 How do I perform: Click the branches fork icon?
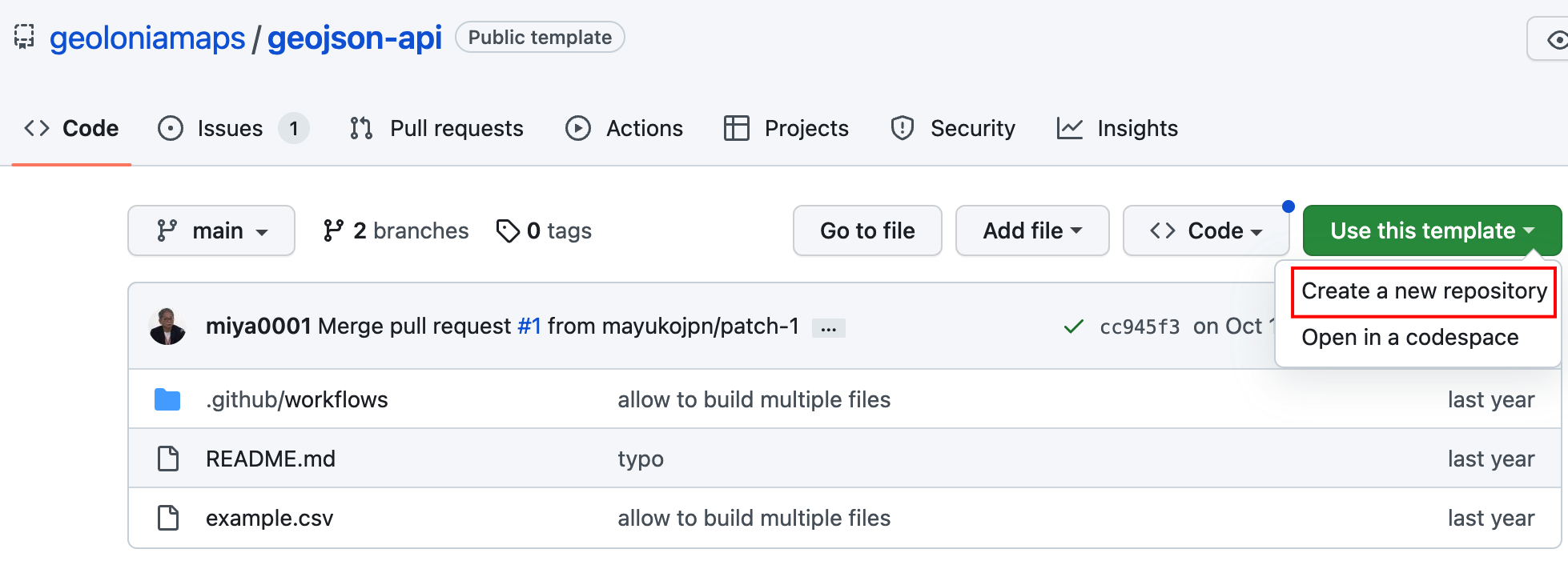coord(333,230)
